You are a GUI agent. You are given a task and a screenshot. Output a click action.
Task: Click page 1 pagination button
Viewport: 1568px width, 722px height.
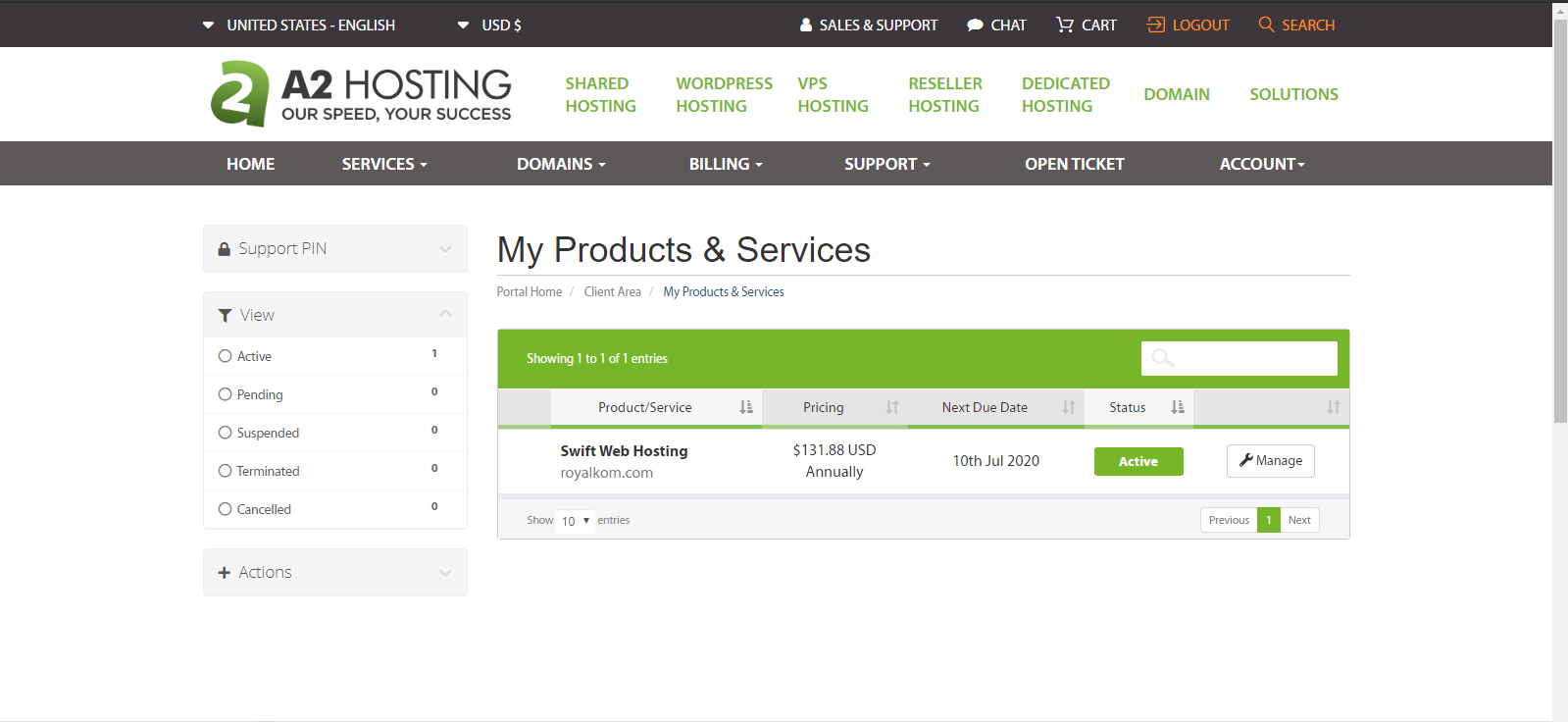[1269, 520]
